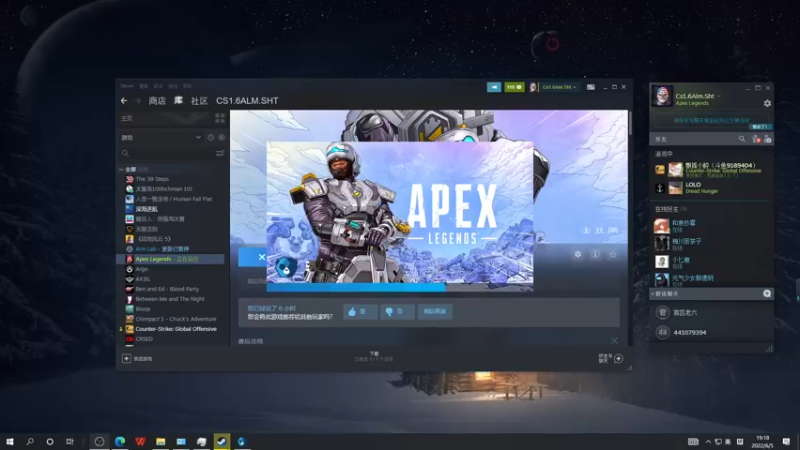
Task: Show Apex Legends info icon
Action: 595,254
